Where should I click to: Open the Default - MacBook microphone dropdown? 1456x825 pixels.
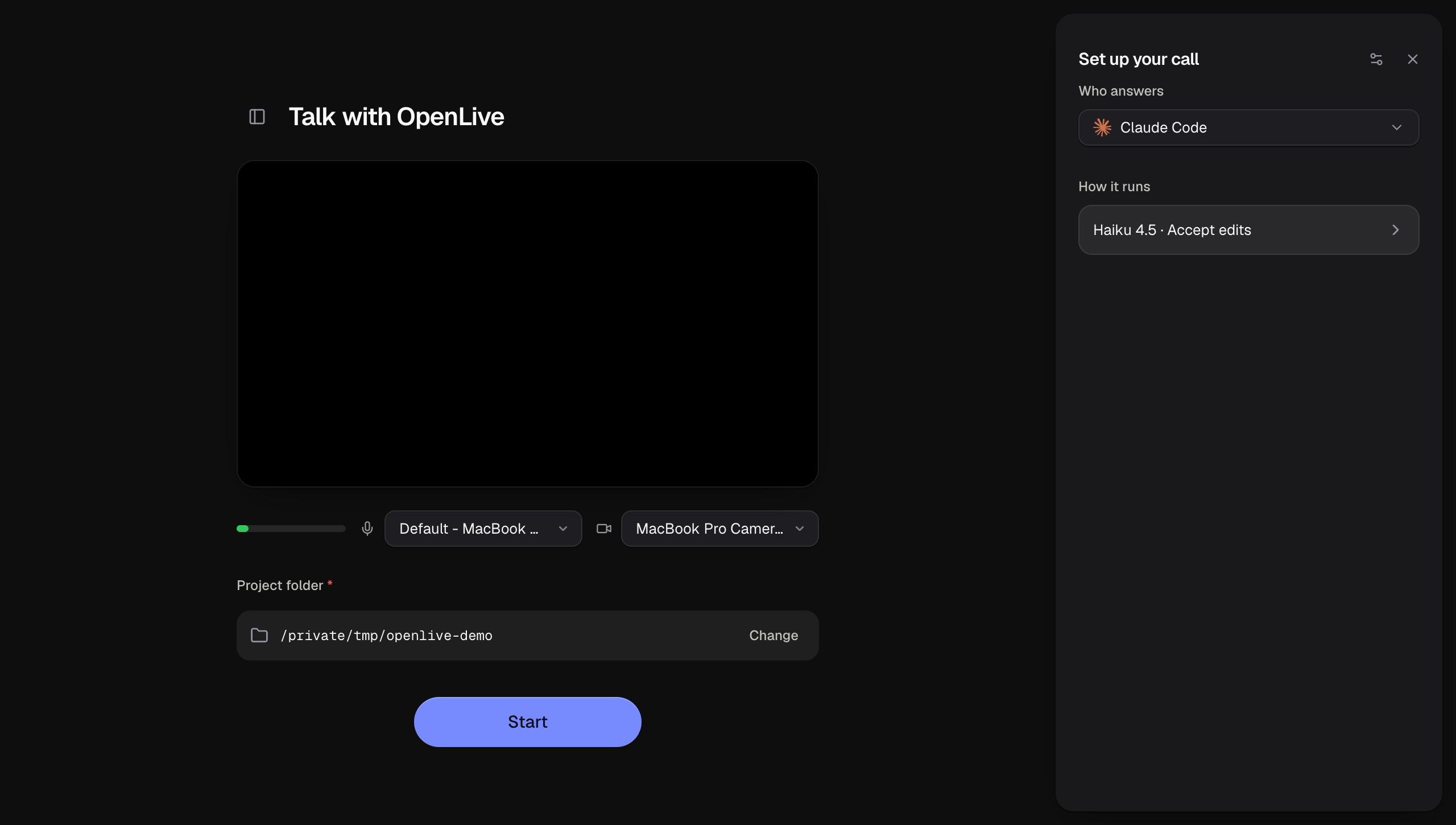[x=483, y=529]
